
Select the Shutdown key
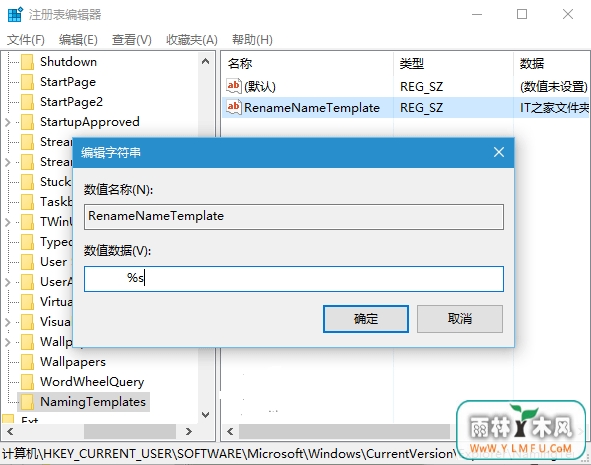68,62
